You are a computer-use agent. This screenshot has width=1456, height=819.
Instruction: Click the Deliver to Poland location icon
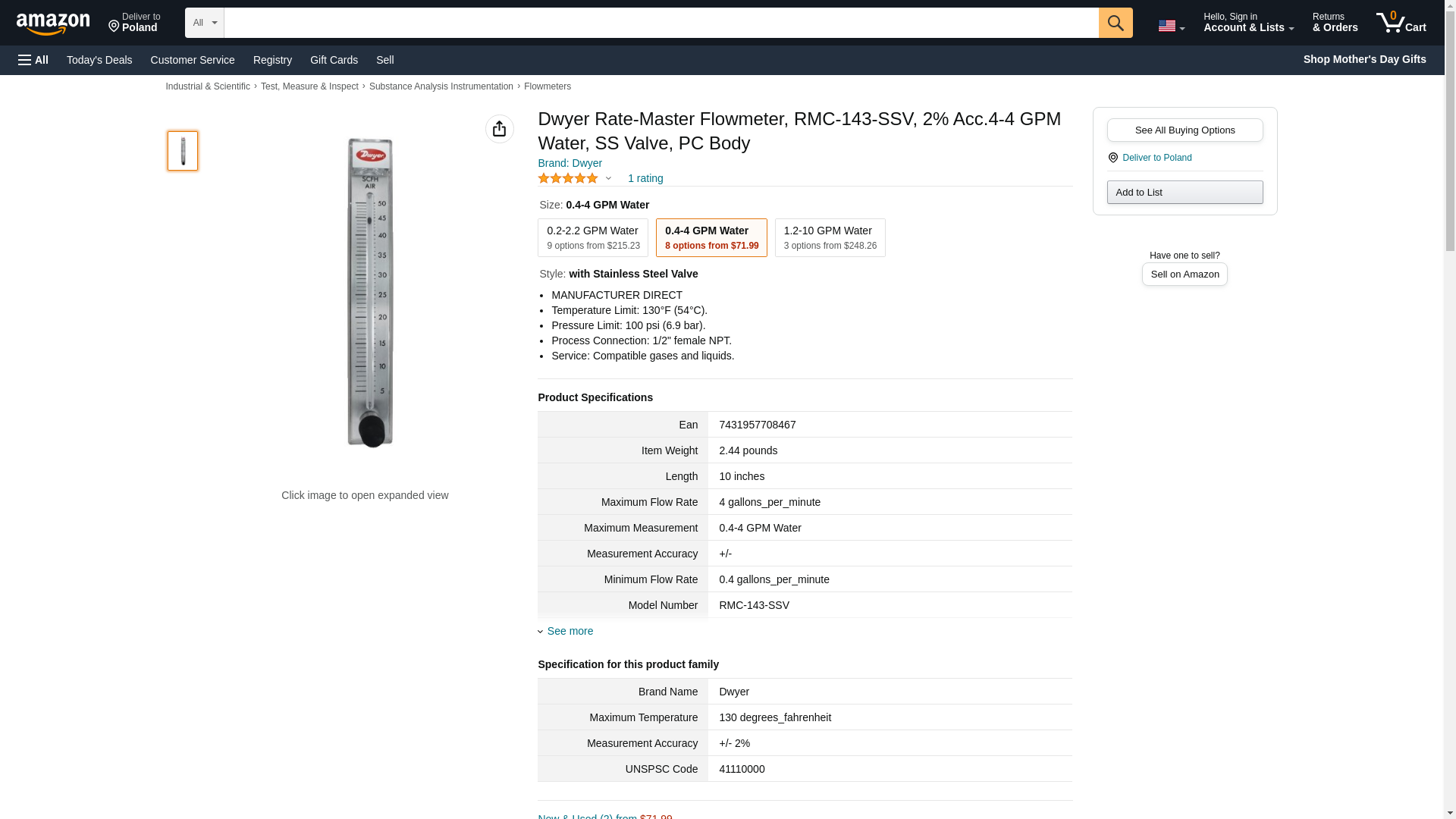point(1112,158)
